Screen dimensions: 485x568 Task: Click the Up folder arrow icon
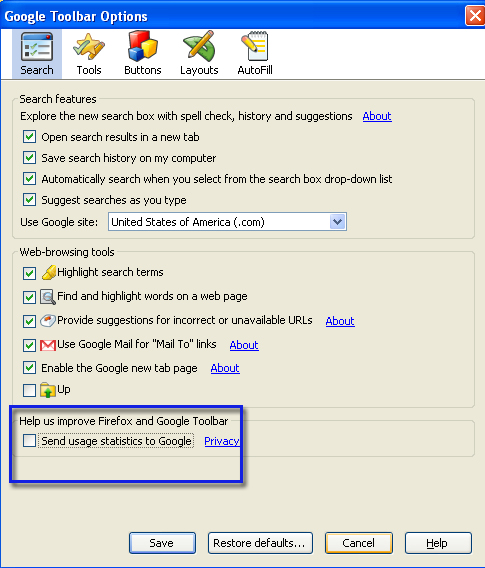(47, 390)
